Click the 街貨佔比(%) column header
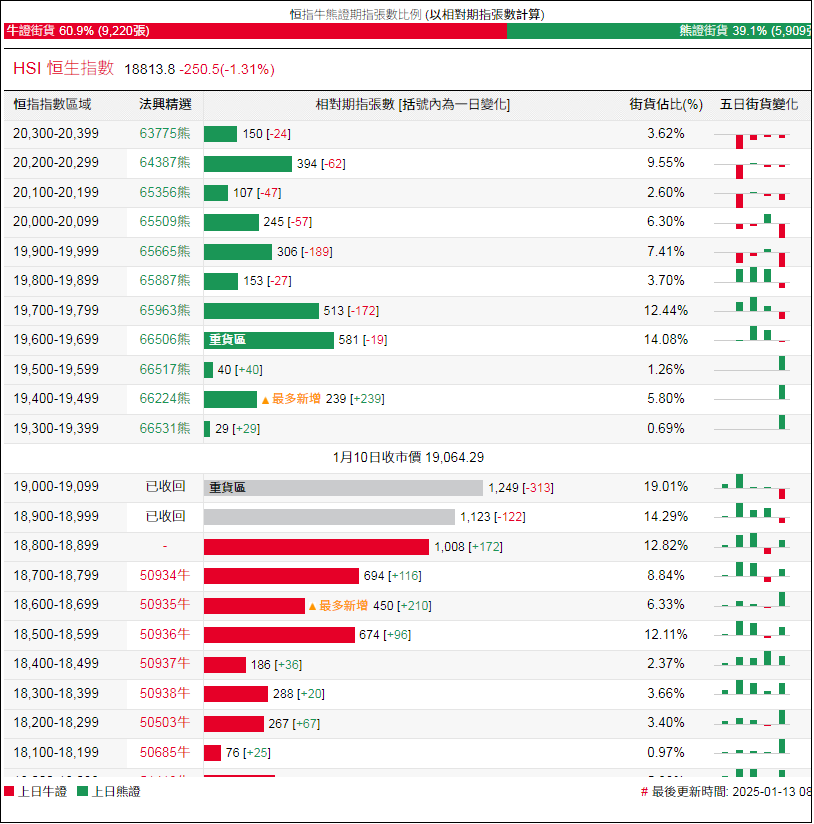Image resolution: width=814 pixels, height=824 pixels. pyautogui.click(x=665, y=104)
